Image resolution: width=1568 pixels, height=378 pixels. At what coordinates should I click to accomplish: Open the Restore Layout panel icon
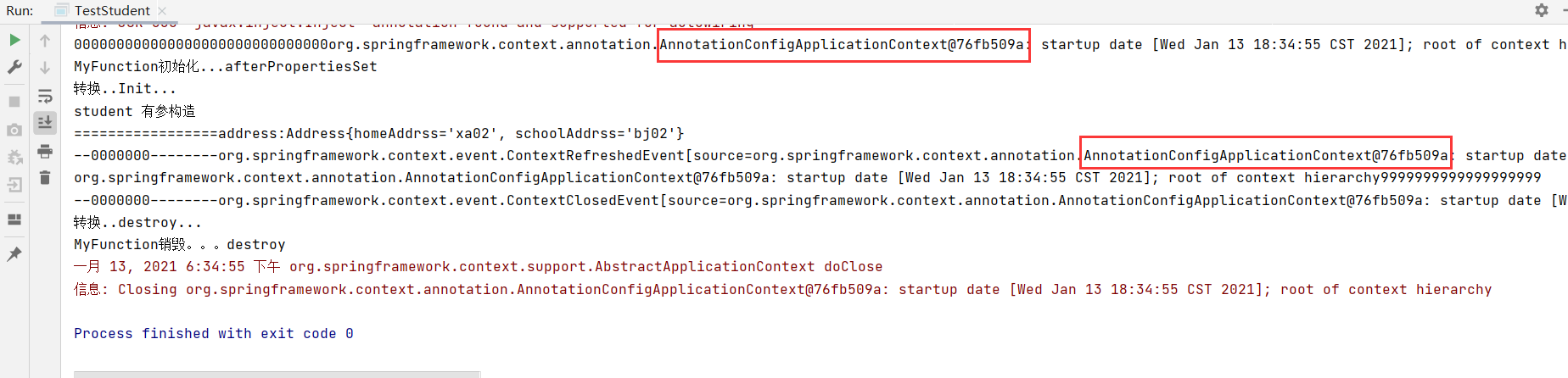[14, 220]
